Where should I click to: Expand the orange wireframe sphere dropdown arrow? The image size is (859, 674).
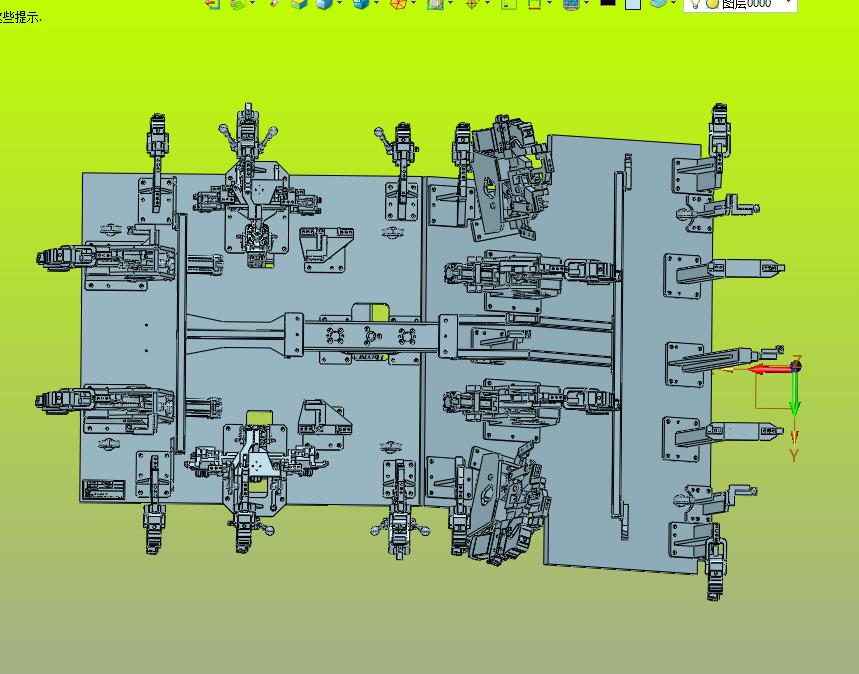413,3
